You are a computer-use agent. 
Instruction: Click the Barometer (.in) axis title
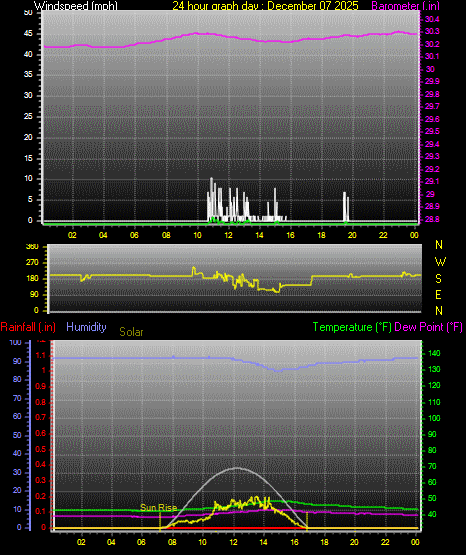click(405, 5)
